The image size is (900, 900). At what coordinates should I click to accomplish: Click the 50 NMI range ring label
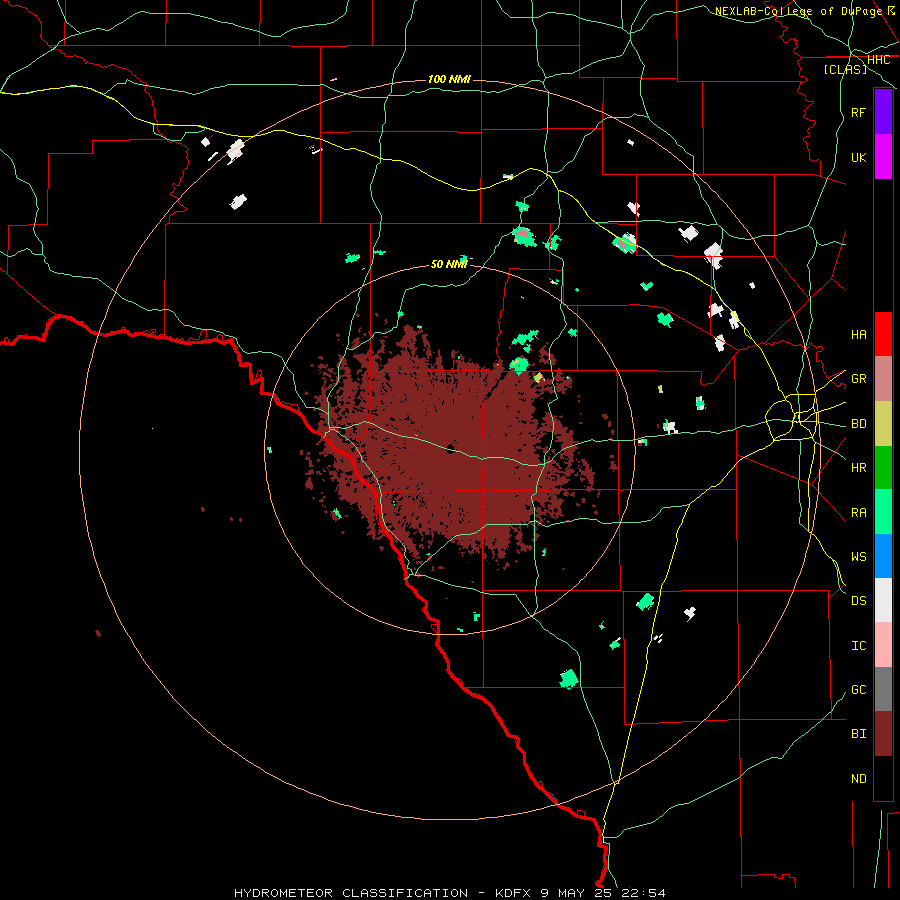449,264
